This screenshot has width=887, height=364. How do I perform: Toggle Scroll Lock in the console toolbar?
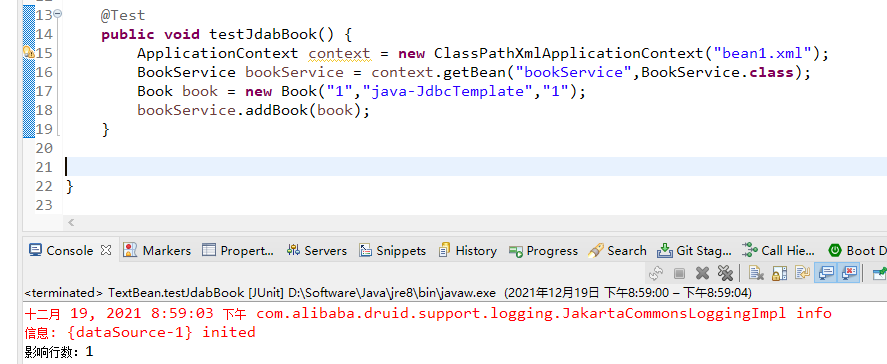pyautogui.click(x=780, y=273)
